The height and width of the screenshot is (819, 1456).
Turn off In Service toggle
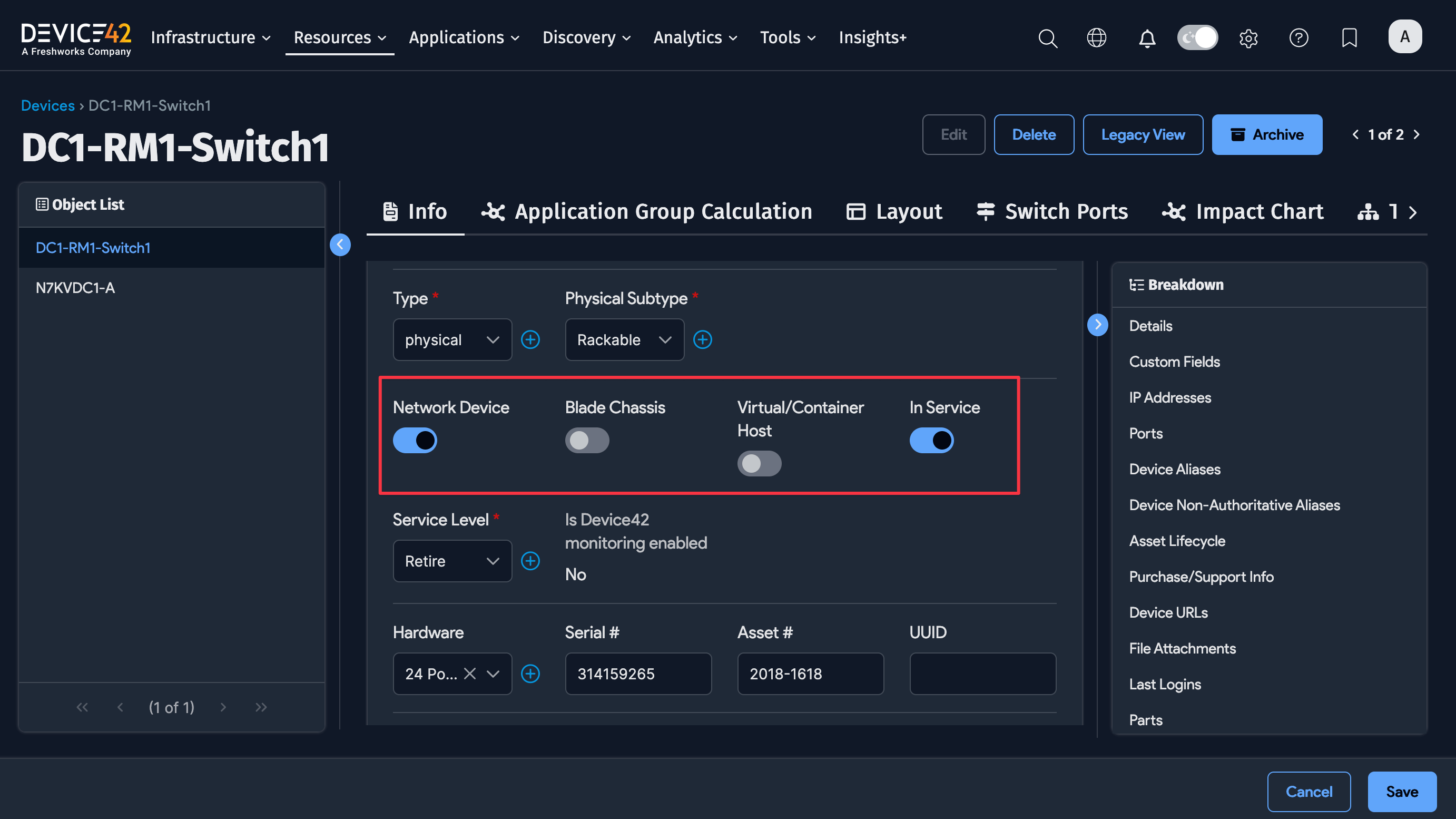tap(931, 440)
